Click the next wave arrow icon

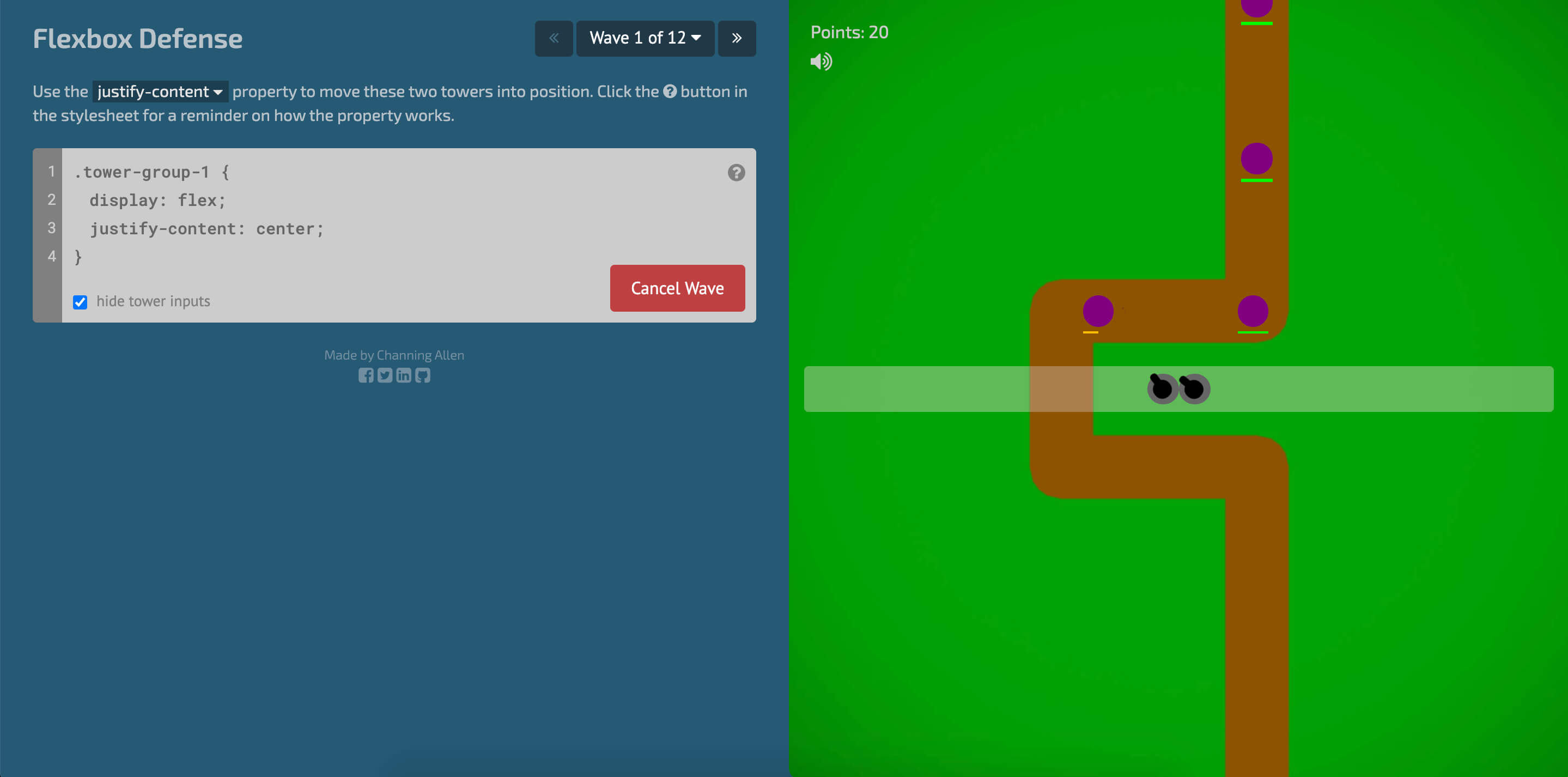point(737,38)
